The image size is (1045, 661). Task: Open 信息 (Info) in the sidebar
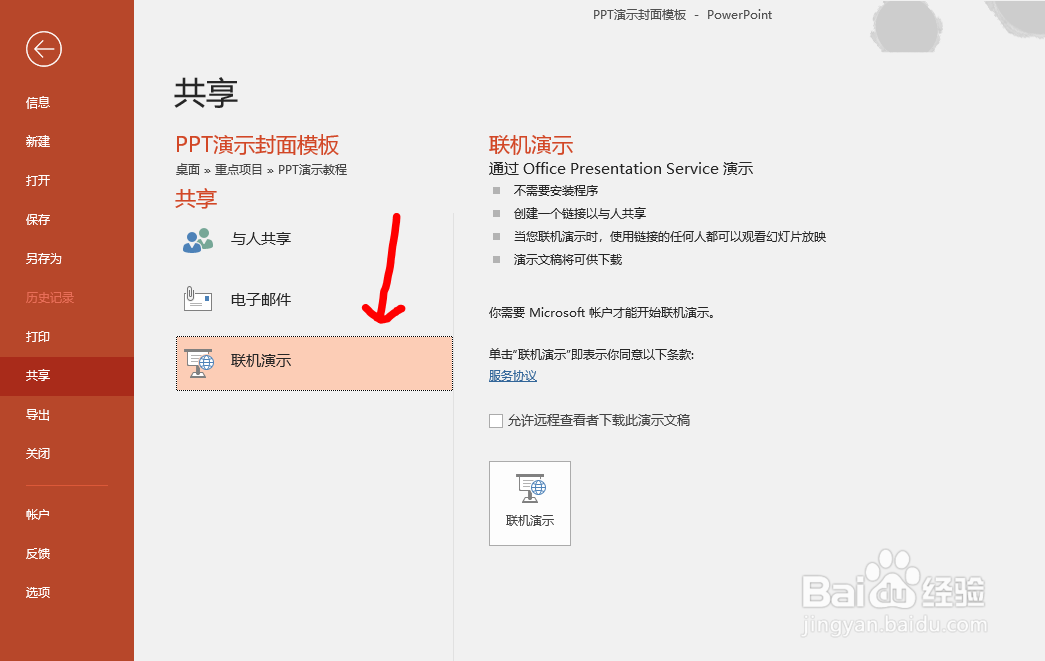37,102
